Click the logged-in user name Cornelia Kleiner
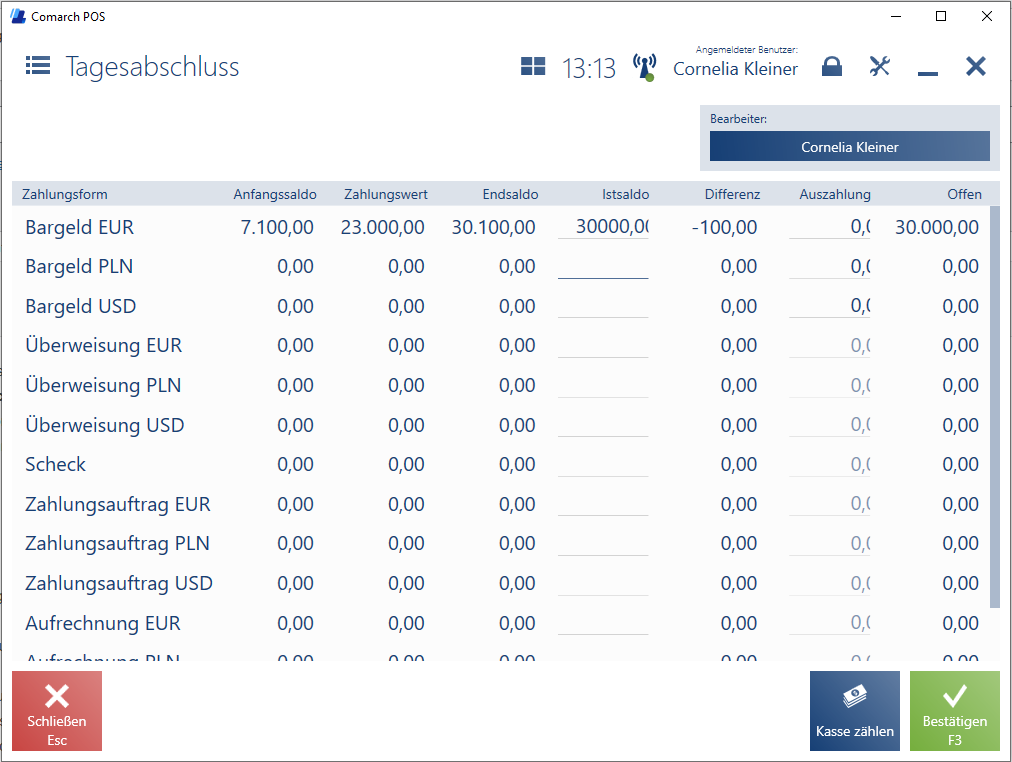 tap(736, 69)
